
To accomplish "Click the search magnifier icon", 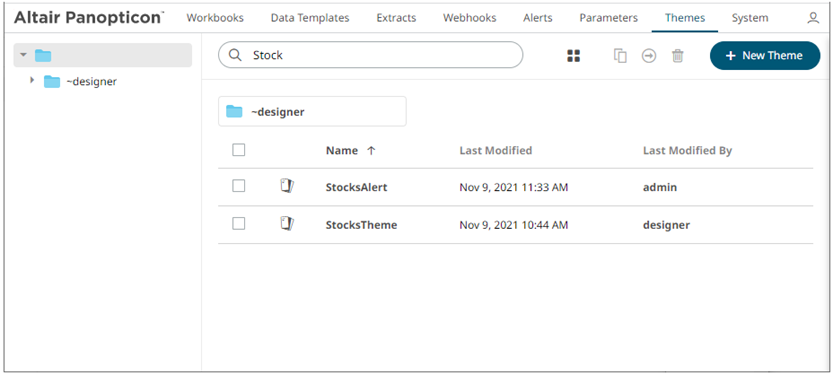I will (235, 55).
